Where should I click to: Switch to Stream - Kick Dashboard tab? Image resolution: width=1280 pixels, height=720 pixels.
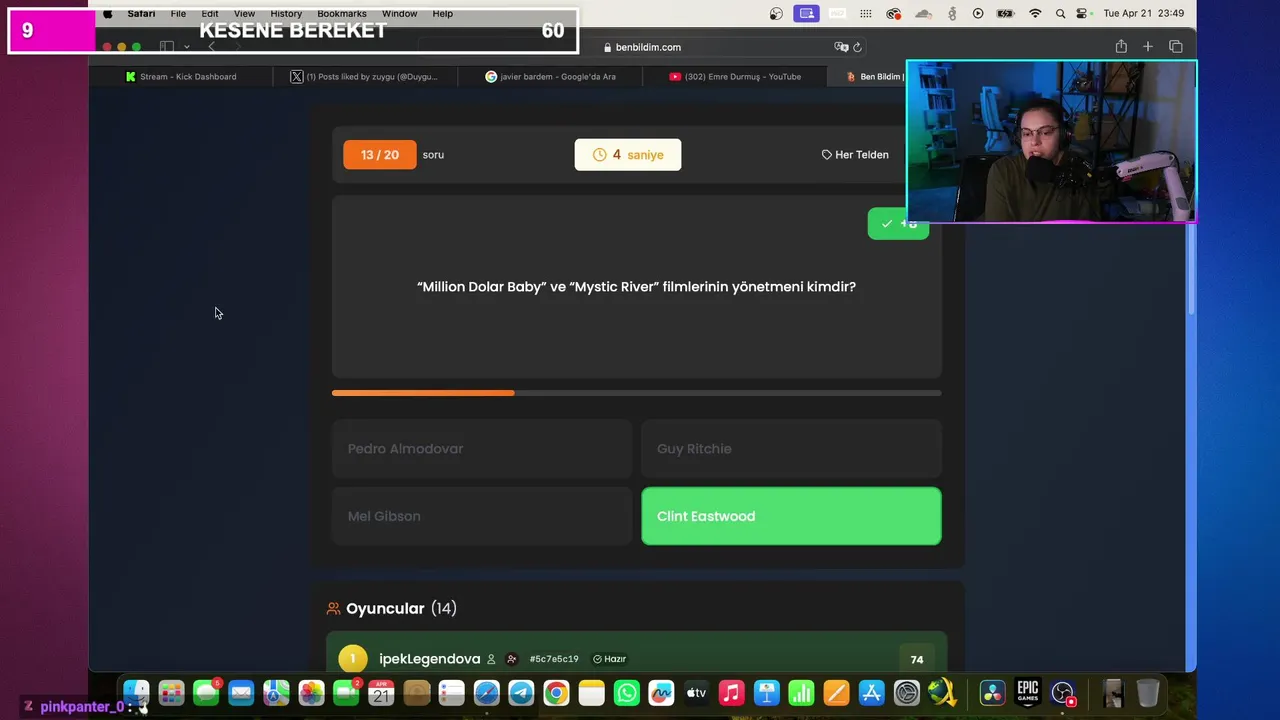point(181,76)
